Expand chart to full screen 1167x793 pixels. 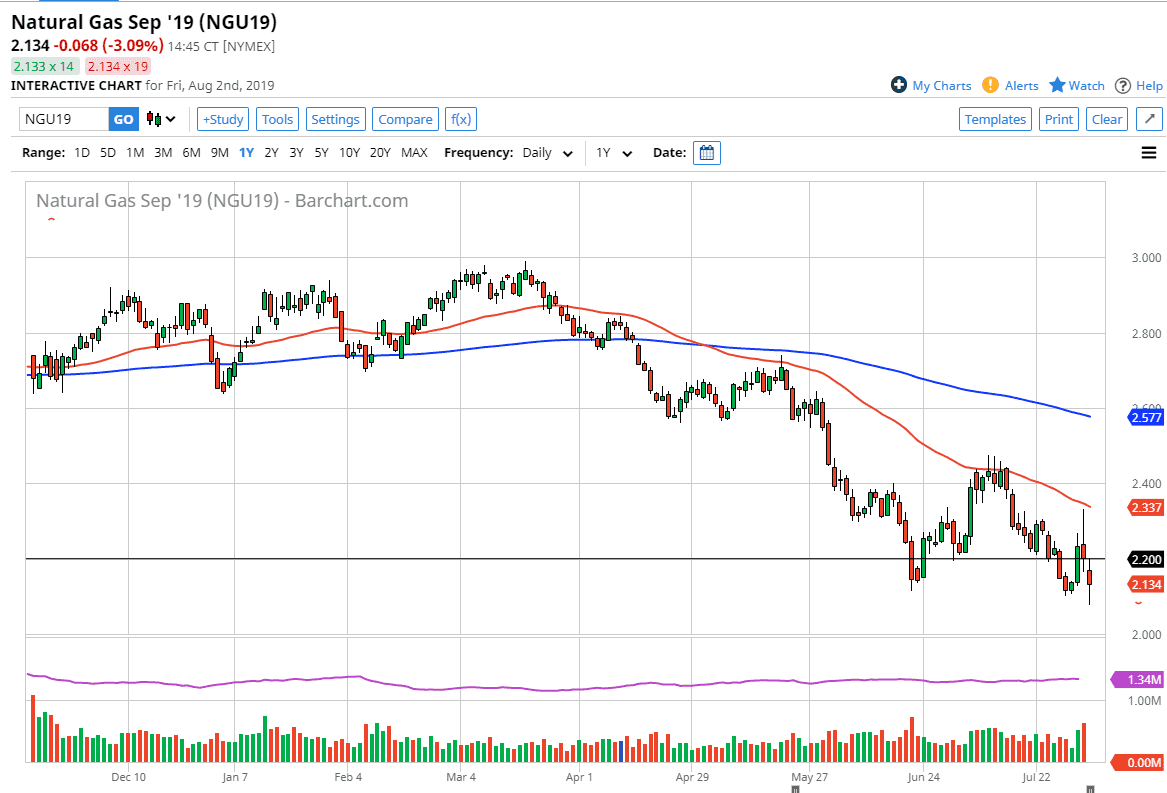tap(1149, 119)
